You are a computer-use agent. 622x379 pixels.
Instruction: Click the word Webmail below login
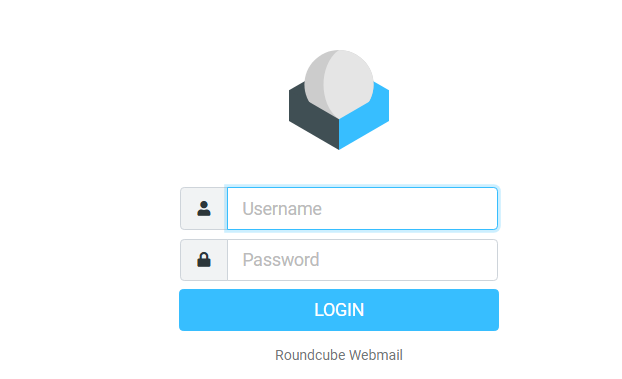(376, 355)
